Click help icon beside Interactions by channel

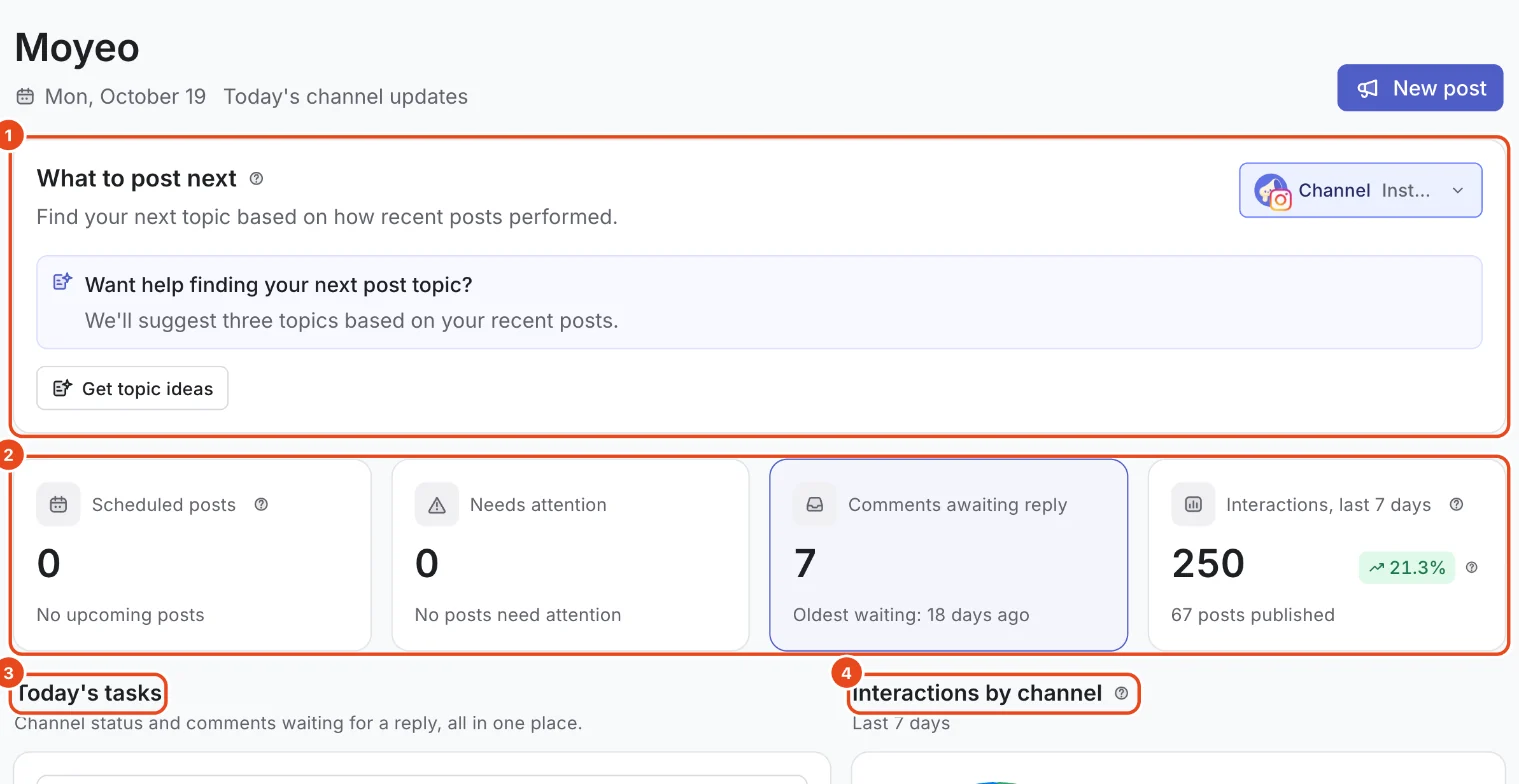[x=1121, y=693]
